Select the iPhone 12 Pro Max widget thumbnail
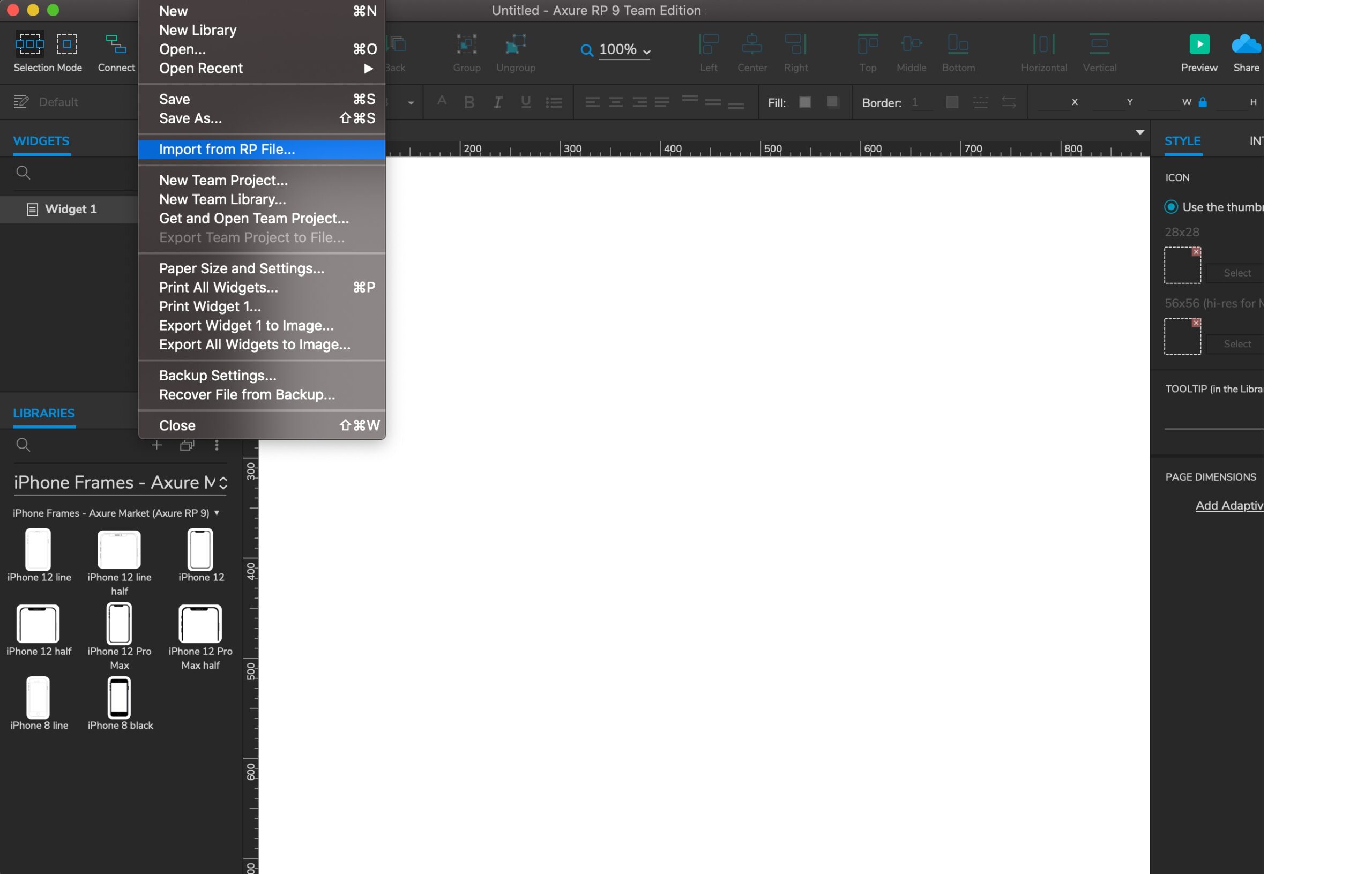Viewport: 1372px width, 874px height. pos(119,624)
